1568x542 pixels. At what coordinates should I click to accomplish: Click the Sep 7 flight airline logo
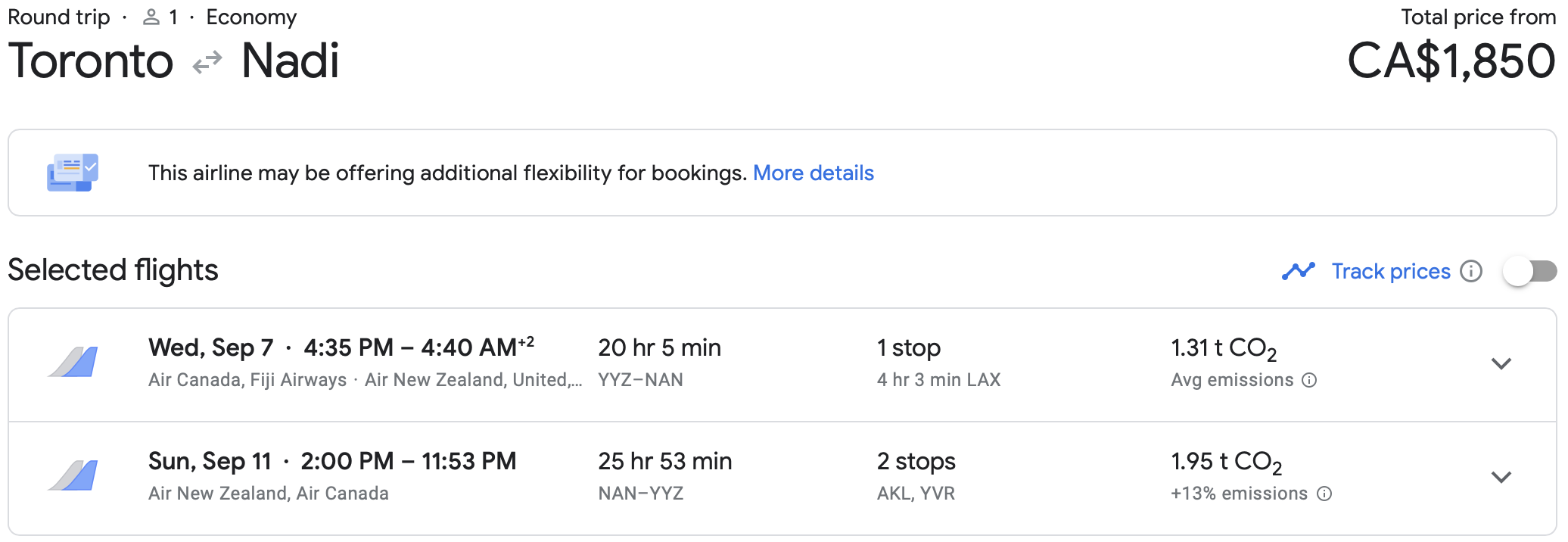(x=73, y=362)
